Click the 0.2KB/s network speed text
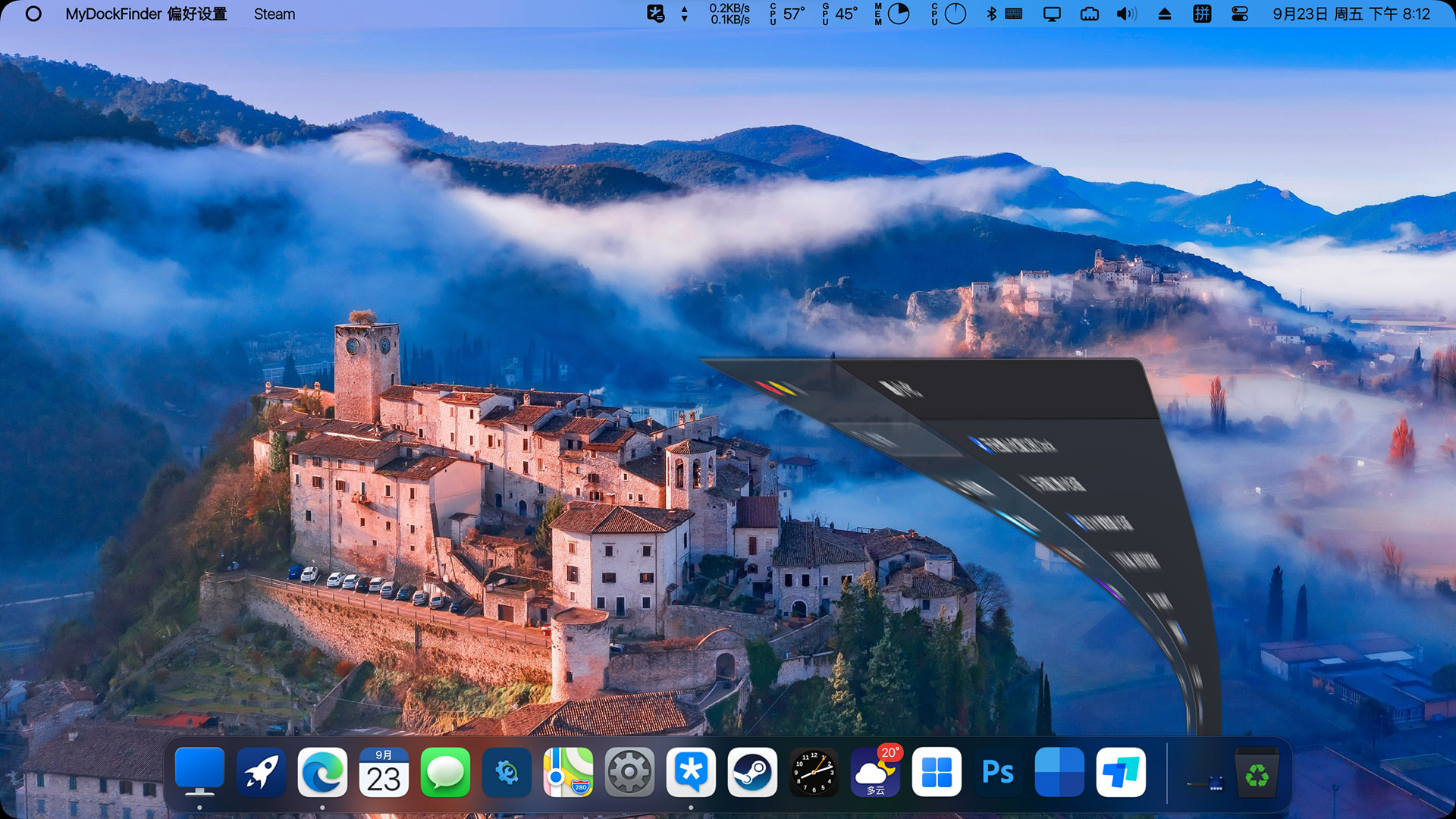This screenshot has width=1456, height=819. click(x=730, y=8)
